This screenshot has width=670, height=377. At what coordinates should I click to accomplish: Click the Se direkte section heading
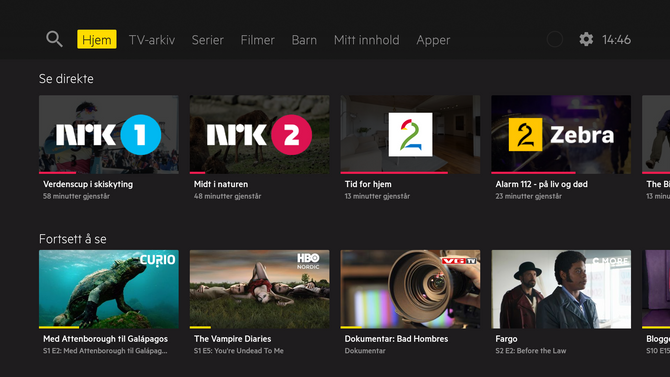coord(66,79)
